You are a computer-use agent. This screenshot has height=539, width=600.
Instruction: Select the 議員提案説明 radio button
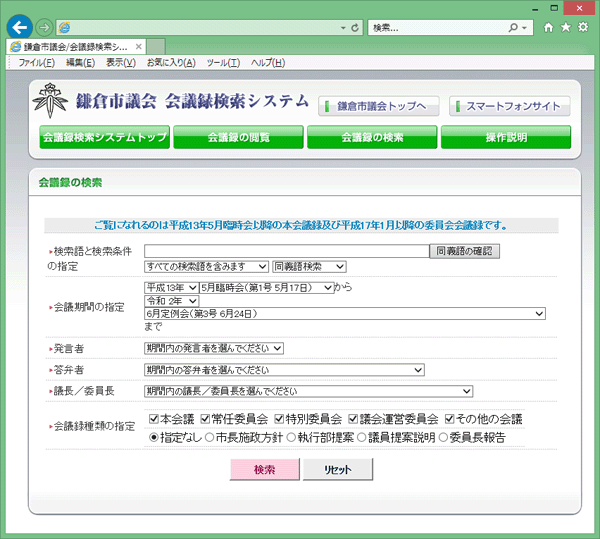tap(362, 437)
